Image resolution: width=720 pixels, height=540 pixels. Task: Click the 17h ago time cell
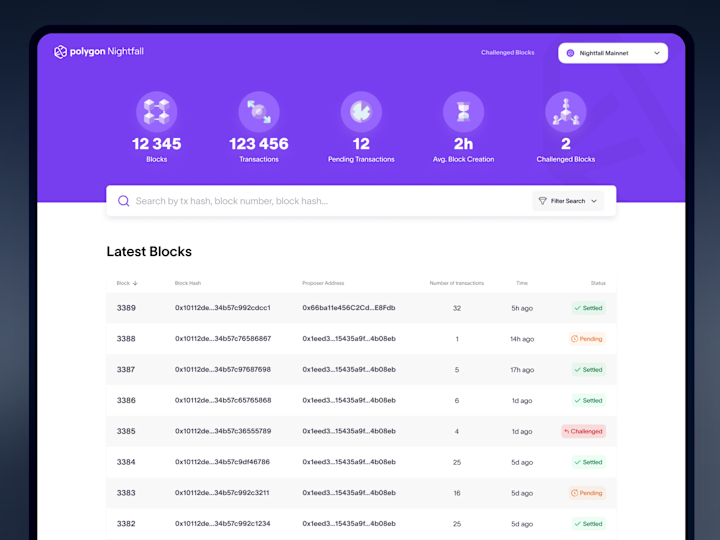pyautogui.click(x=522, y=370)
